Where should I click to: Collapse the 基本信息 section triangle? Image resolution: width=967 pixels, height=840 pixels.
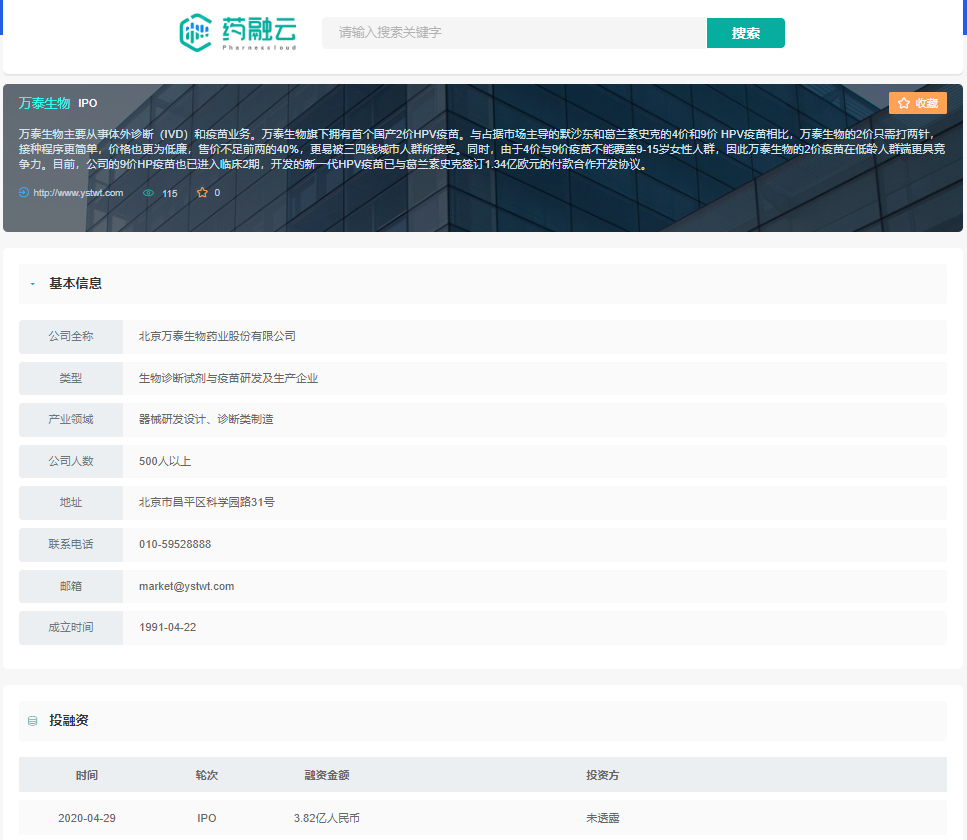33,284
